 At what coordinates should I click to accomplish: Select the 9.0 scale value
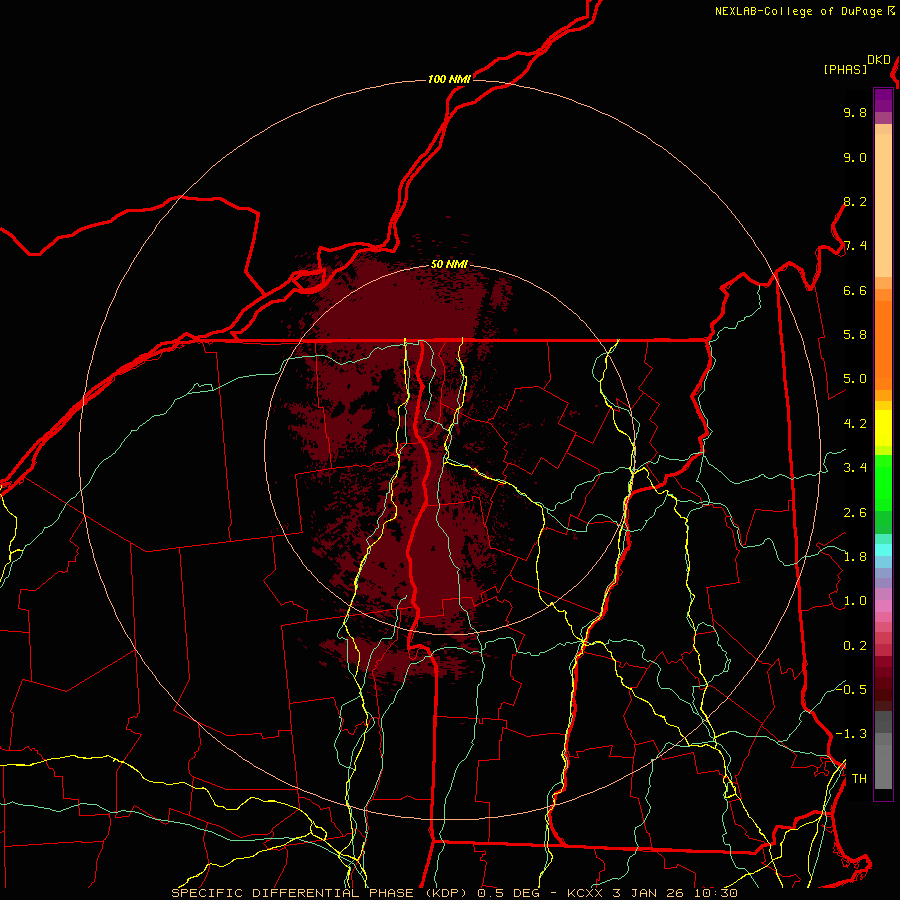click(x=855, y=157)
